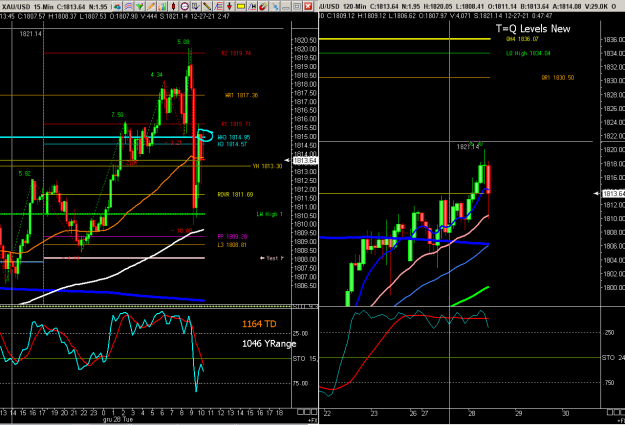Viewport: 625px width, 425px height.
Task: Click the Test label on 15-Min chart
Action: (x=271, y=258)
